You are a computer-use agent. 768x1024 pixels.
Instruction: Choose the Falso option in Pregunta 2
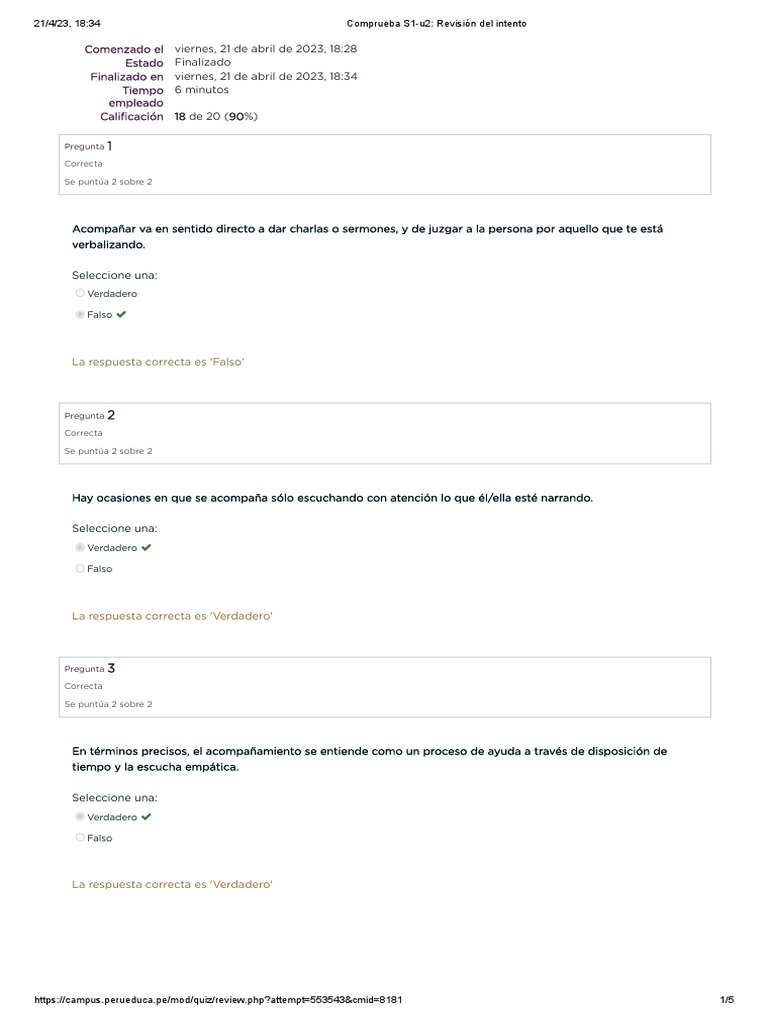pos(80,569)
